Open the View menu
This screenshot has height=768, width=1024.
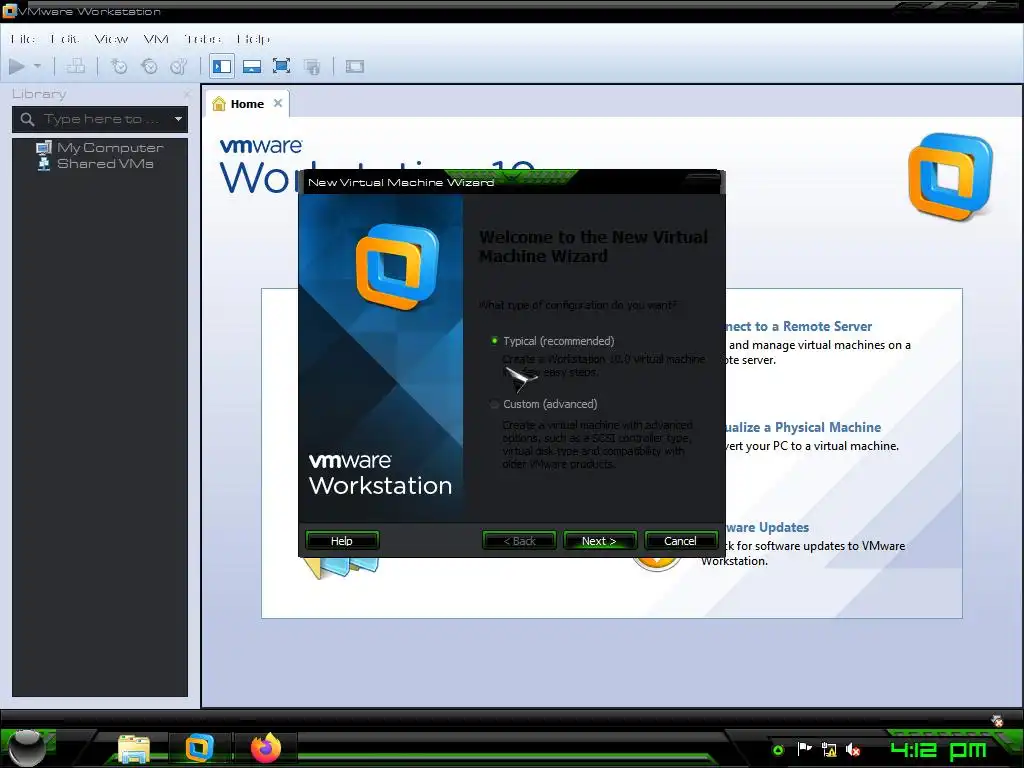pyautogui.click(x=111, y=39)
